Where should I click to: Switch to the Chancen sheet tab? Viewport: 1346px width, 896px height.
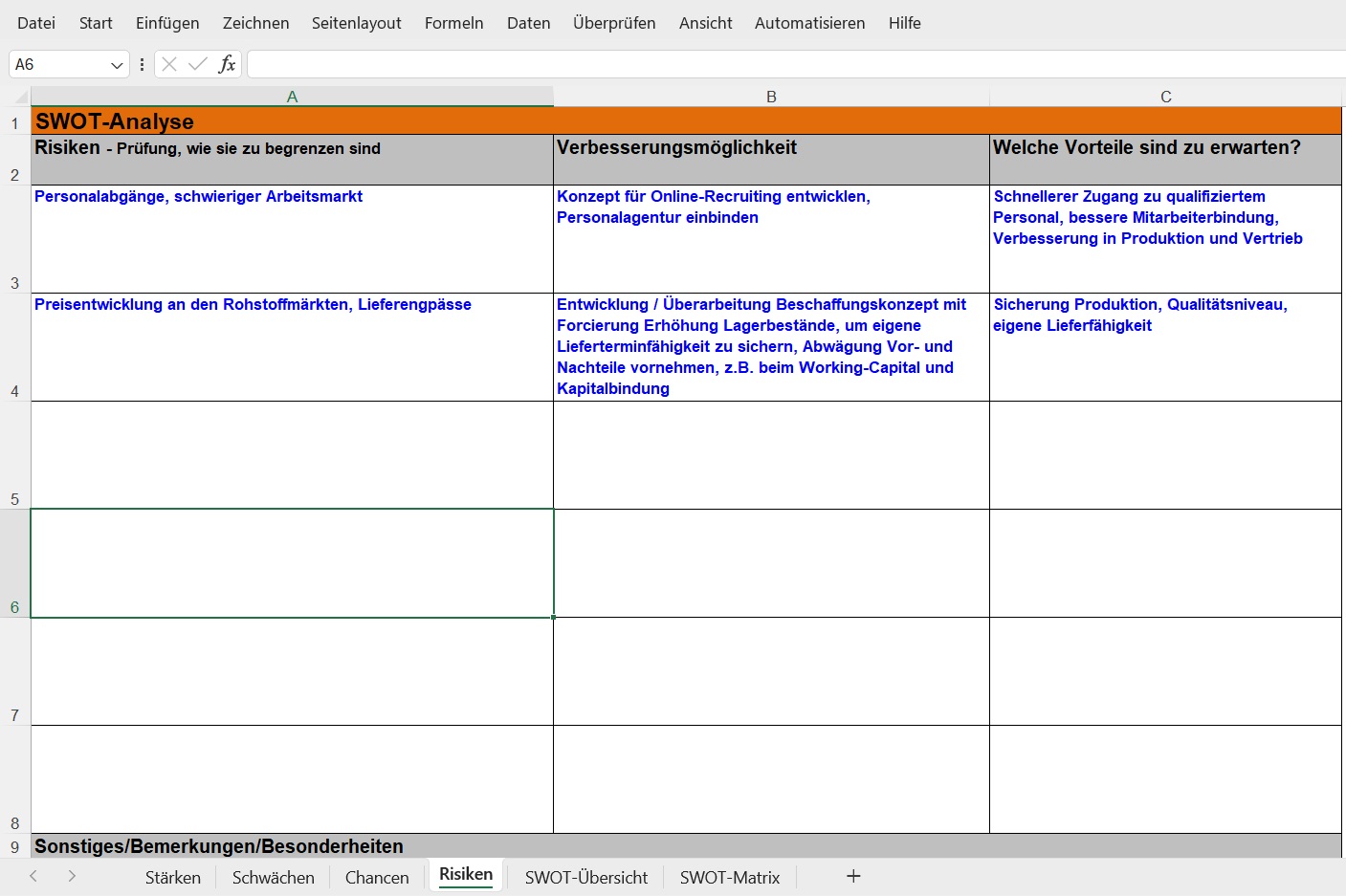(x=377, y=877)
